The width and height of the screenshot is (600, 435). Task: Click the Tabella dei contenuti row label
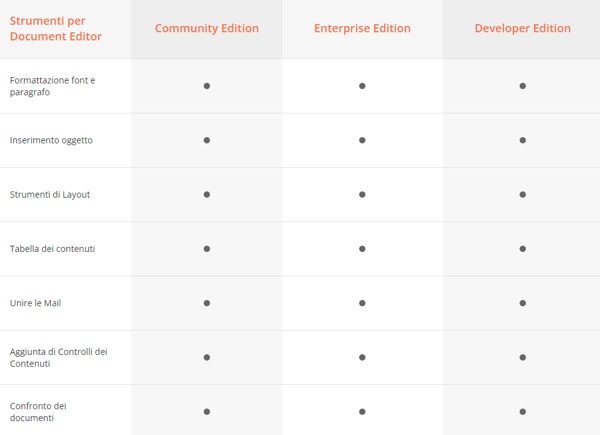52,248
